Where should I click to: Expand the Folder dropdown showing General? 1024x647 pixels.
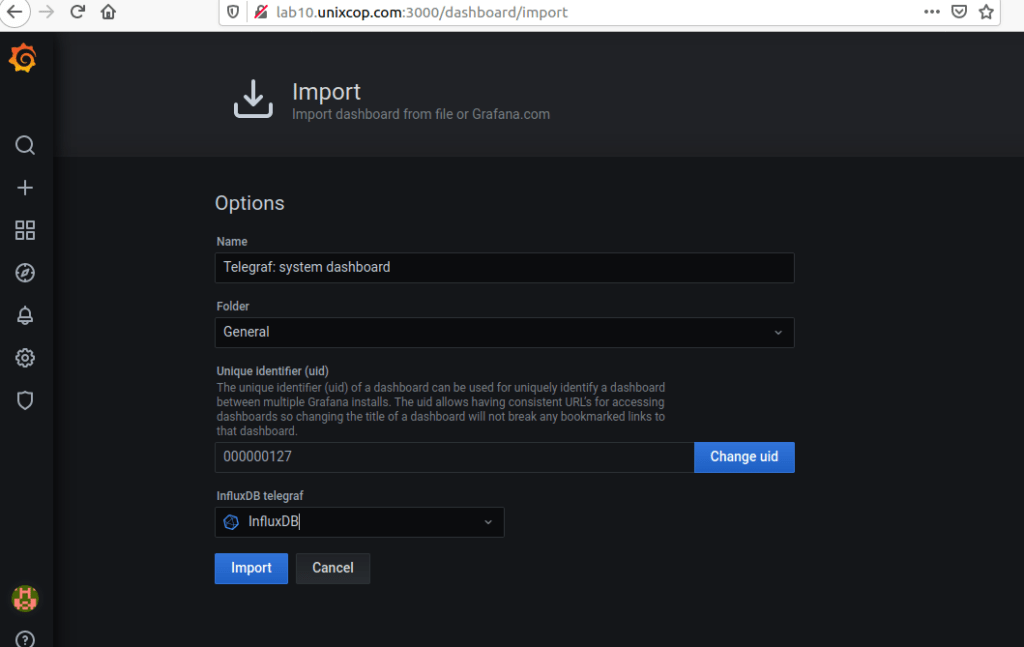[504, 332]
